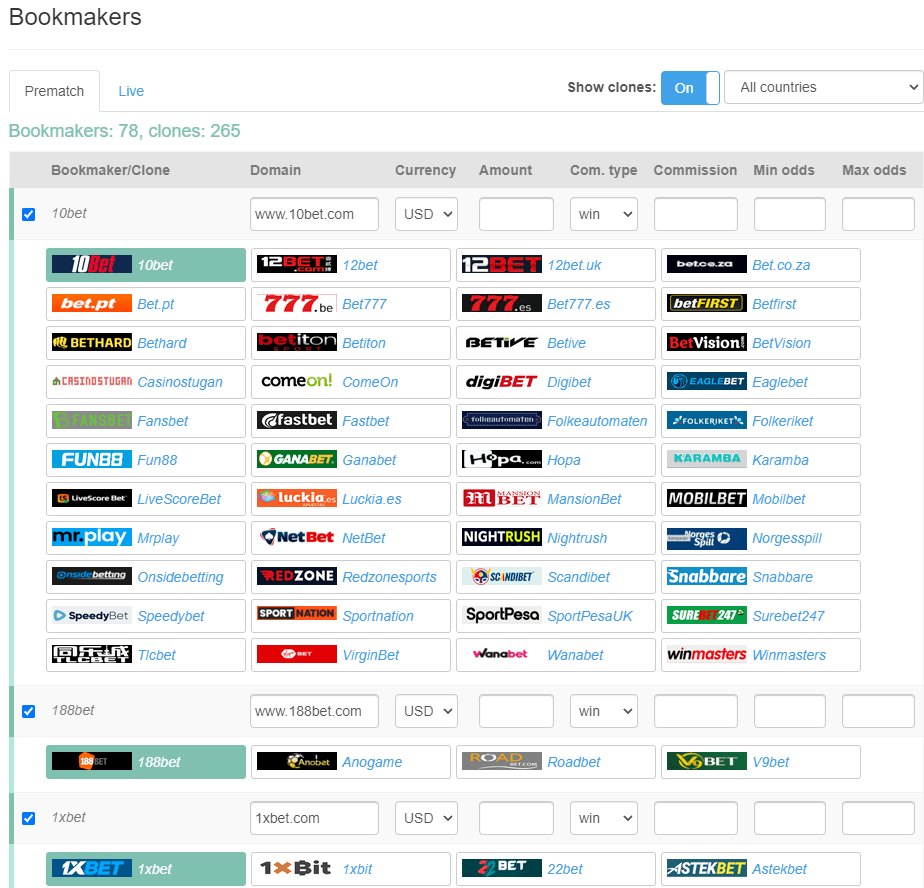Open 188bet currency USD dropdown
The height and width of the screenshot is (888, 924).
tap(427, 711)
